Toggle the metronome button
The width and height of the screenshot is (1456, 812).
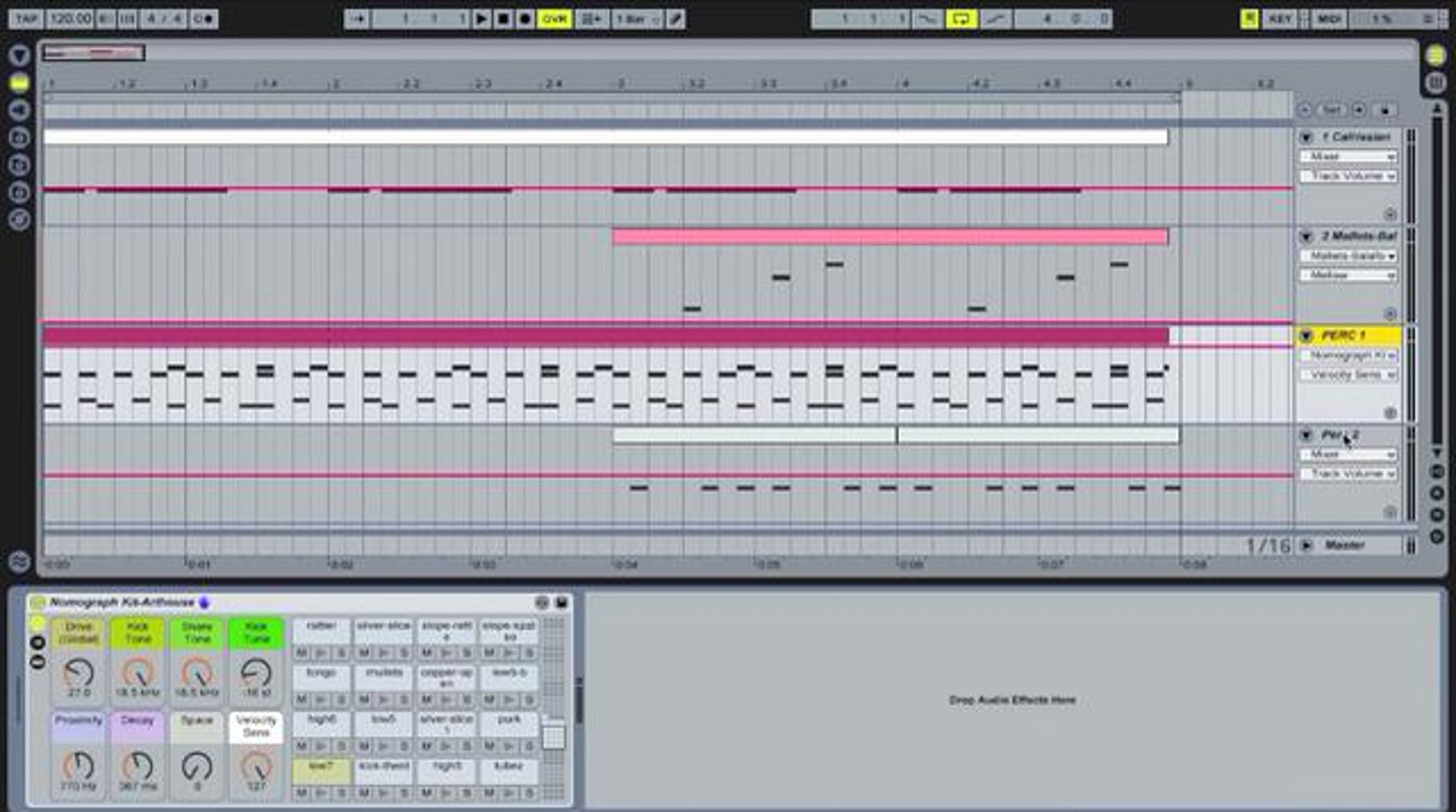pyautogui.click(x=203, y=19)
